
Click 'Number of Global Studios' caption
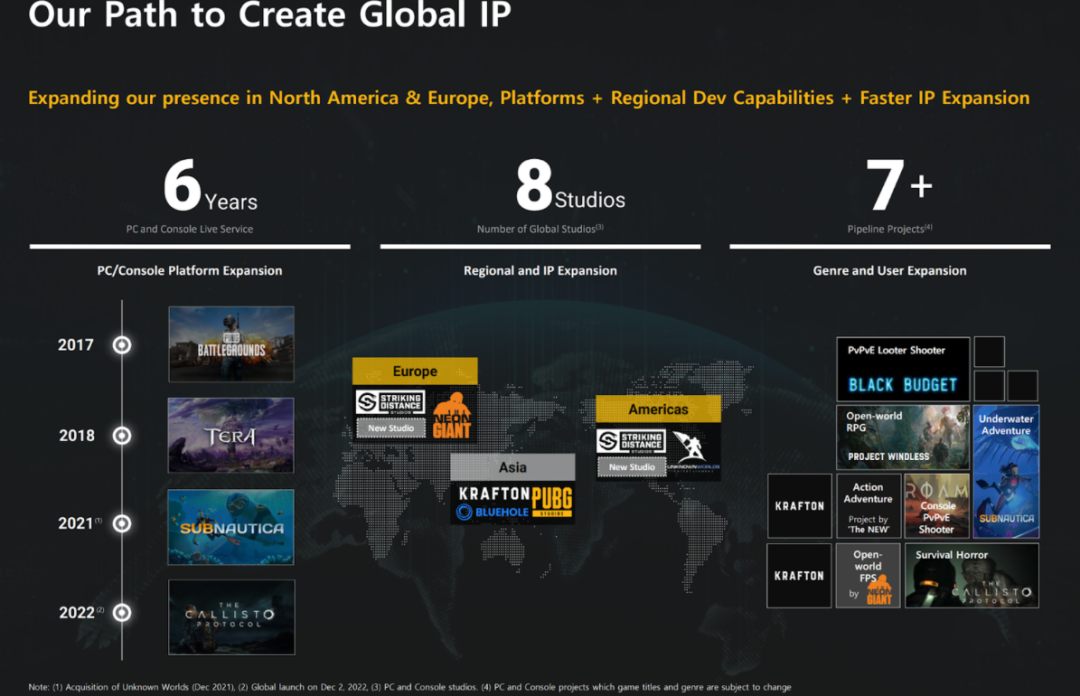(x=540, y=229)
